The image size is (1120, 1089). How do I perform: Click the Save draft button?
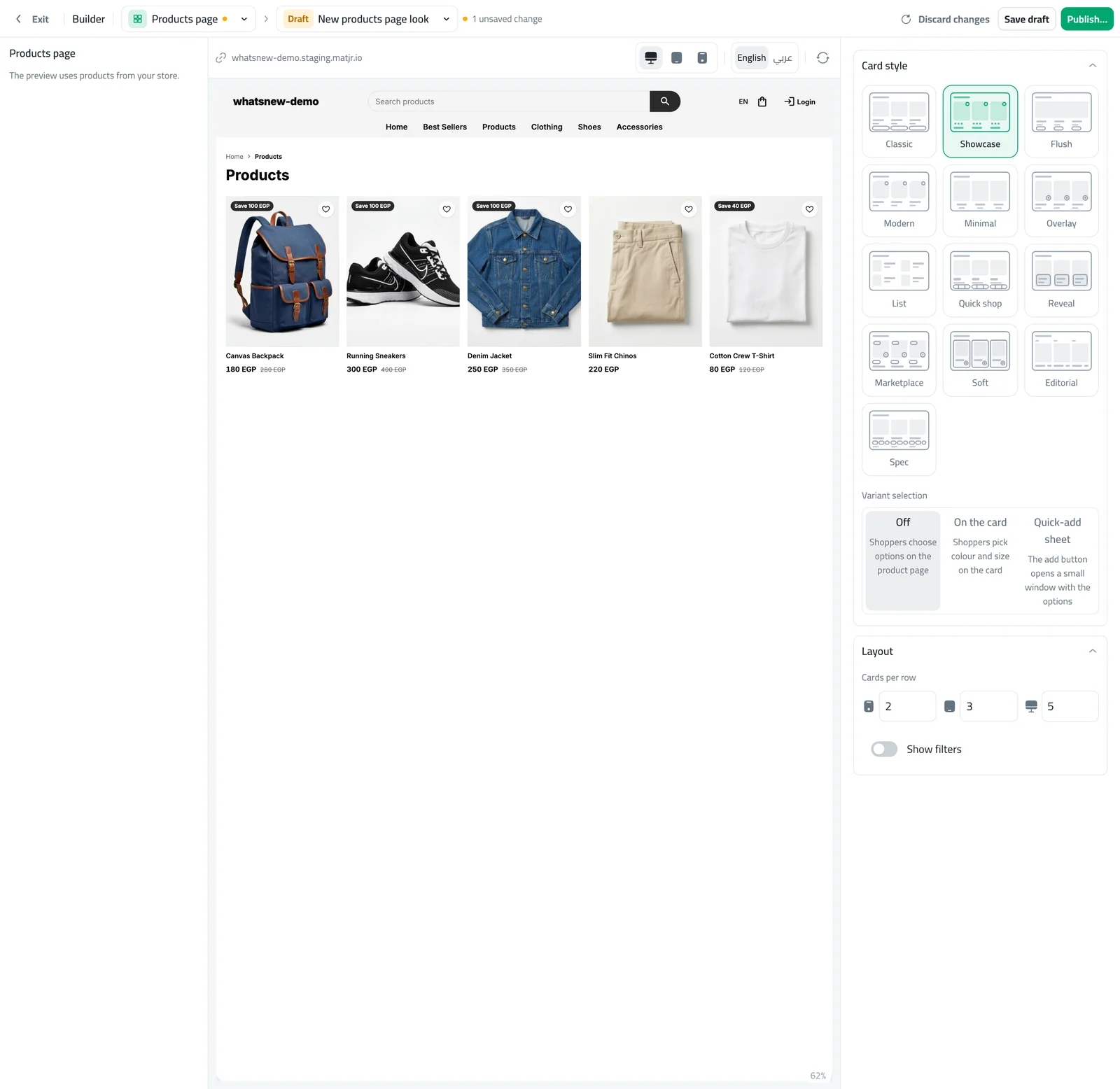click(1026, 20)
